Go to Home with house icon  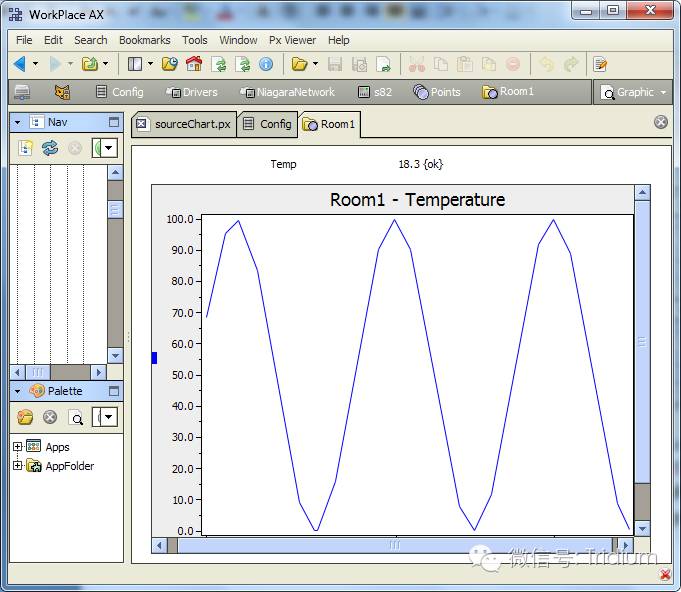194,64
